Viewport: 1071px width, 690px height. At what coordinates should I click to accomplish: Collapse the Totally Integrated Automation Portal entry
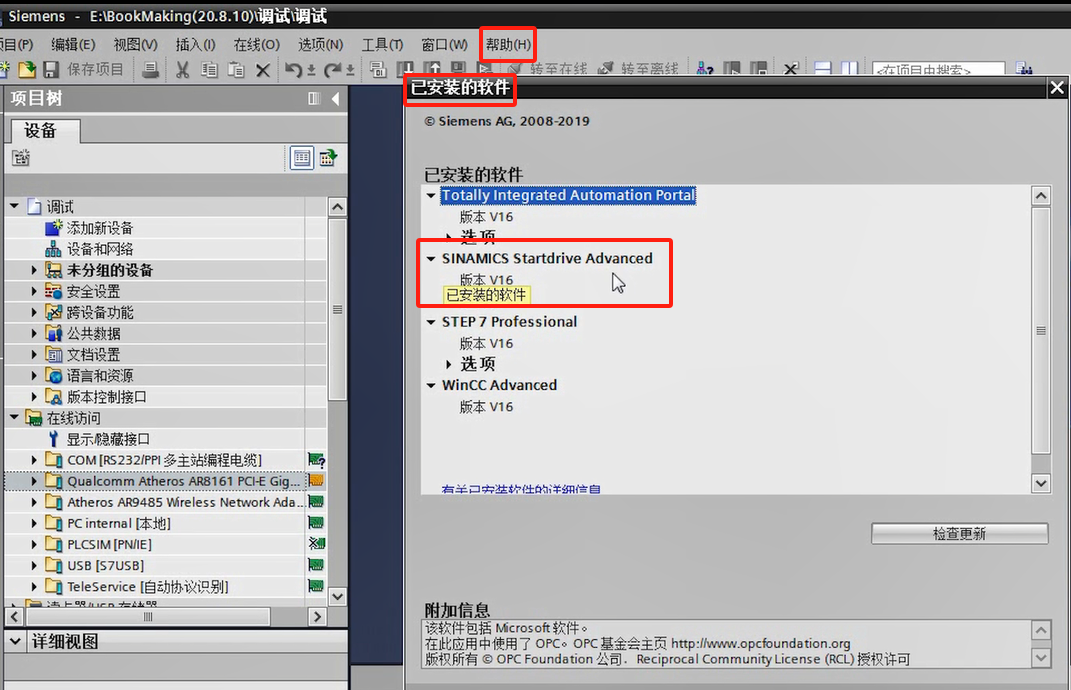pyautogui.click(x=431, y=195)
